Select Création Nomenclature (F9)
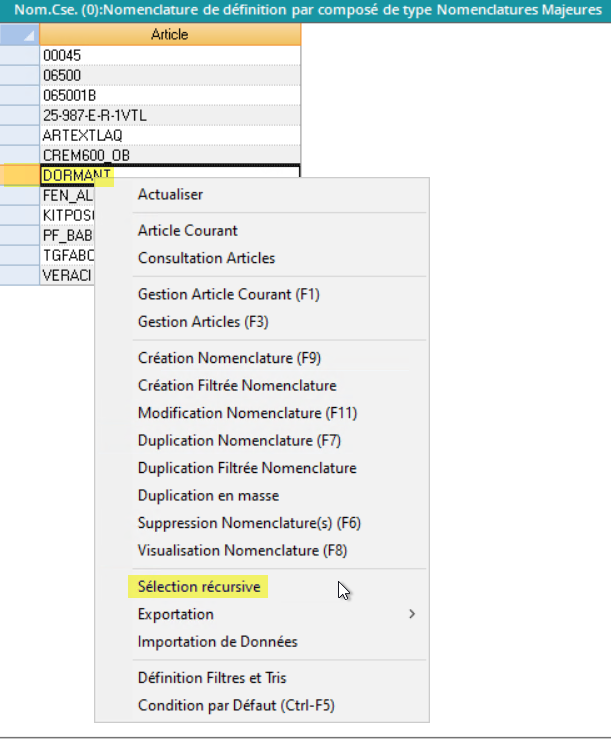This screenshot has height=739, width=611. point(229,358)
